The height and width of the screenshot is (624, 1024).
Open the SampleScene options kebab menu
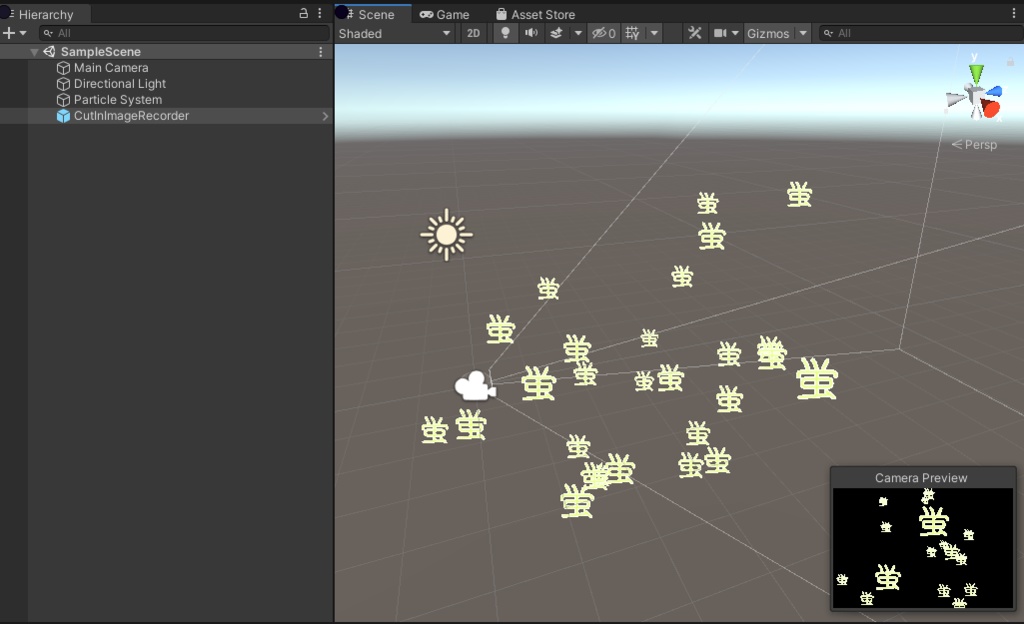pyautogui.click(x=319, y=51)
